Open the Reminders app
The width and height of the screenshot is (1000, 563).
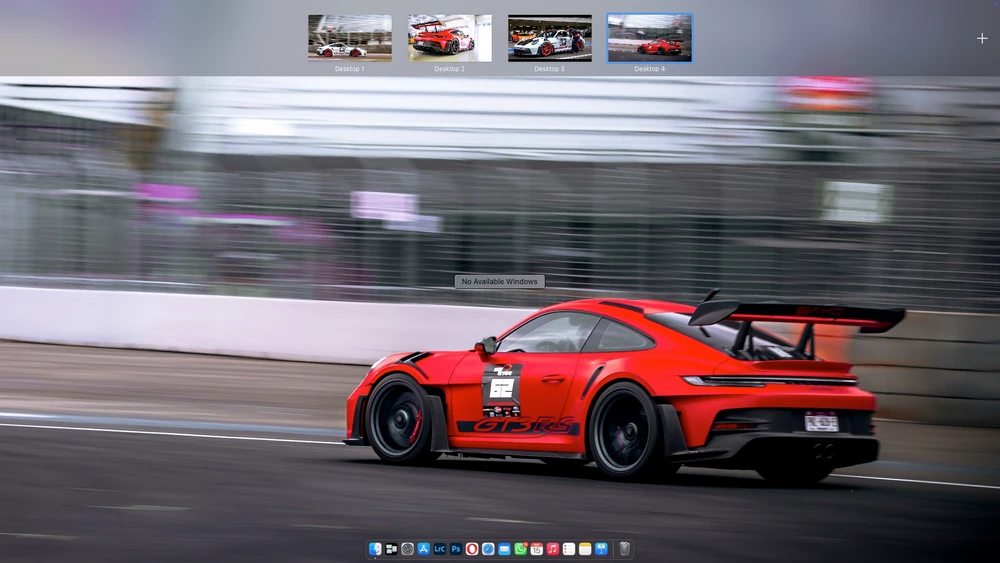tap(568, 549)
